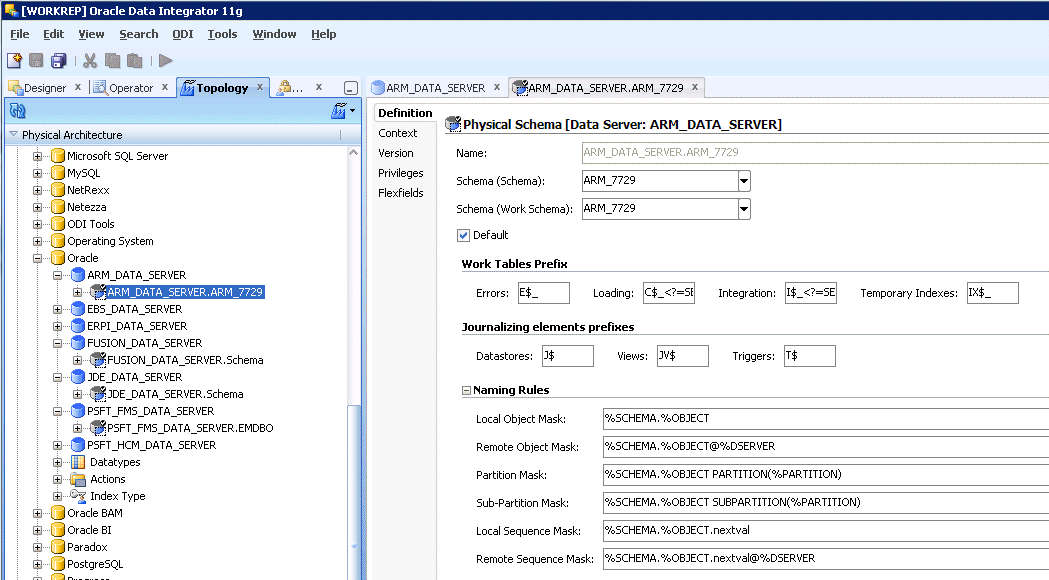Image resolution: width=1049 pixels, height=580 pixels.
Task: Minimize the navigator panel
Action: tap(350, 88)
